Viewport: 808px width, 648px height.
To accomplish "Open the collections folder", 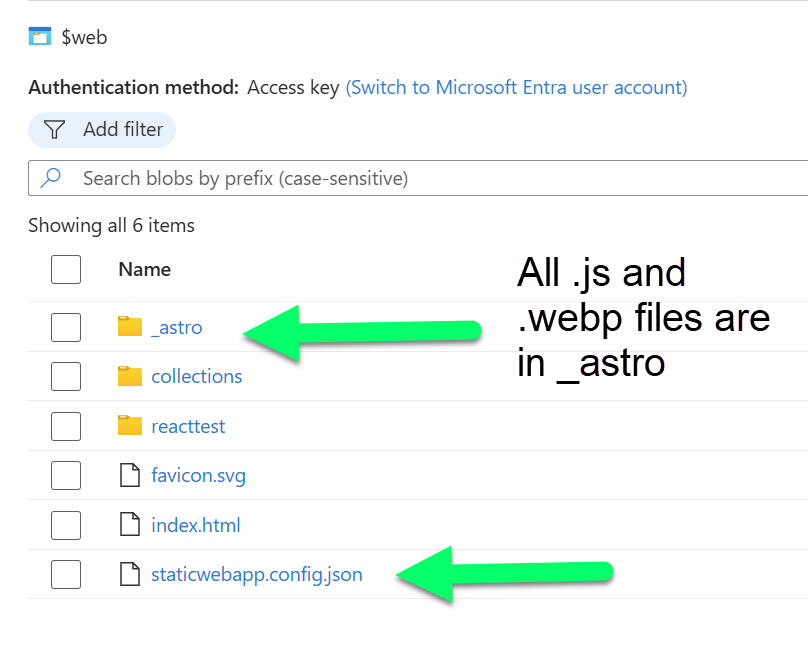I will tap(196, 376).
